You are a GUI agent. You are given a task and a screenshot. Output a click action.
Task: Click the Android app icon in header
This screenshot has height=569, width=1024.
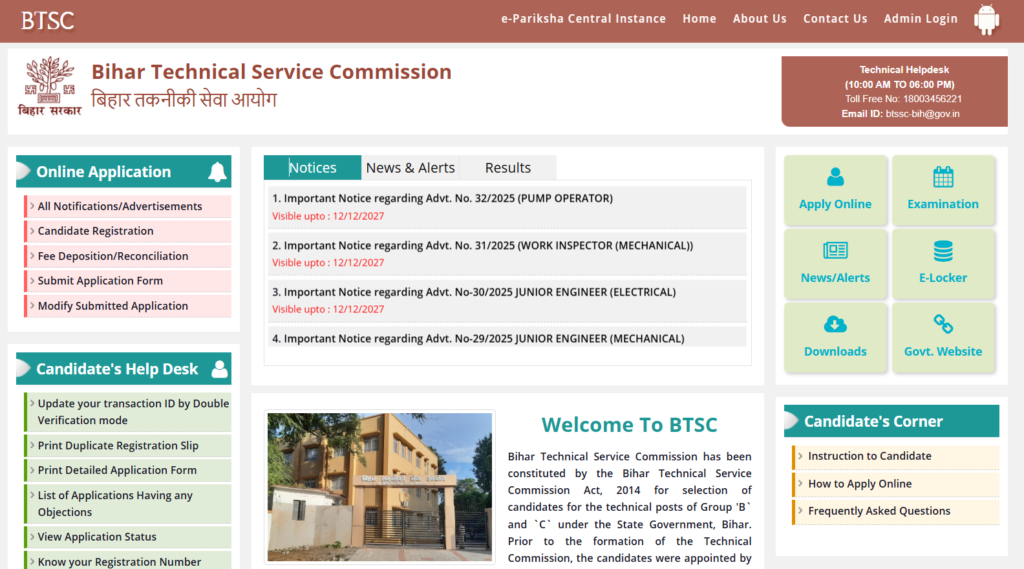point(986,20)
